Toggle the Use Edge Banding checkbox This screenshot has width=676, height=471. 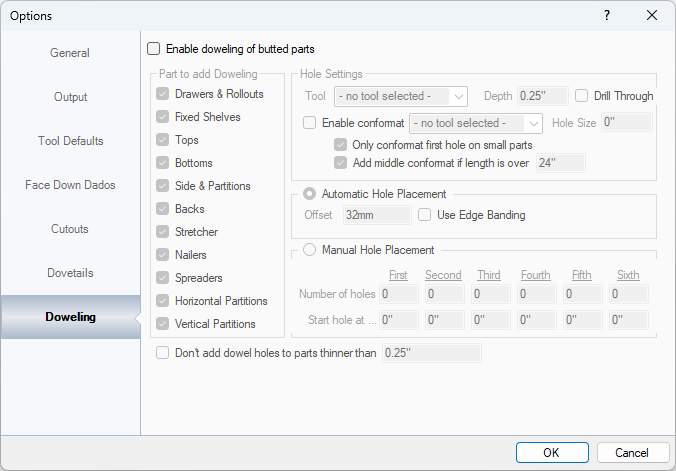pyautogui.click(x=425, y=215)
